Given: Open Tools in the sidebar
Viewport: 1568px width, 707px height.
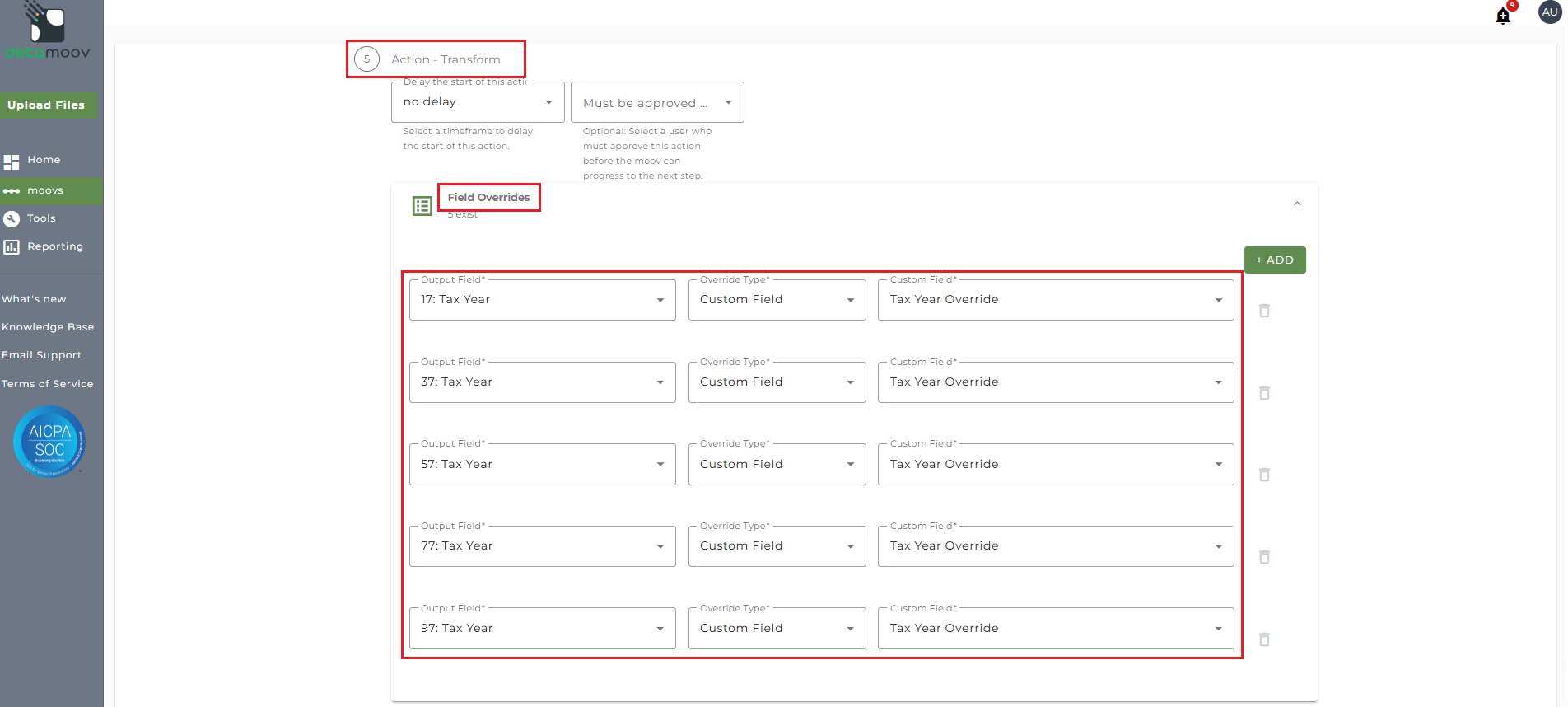Looking at the screenshot, I should [41, 218].
